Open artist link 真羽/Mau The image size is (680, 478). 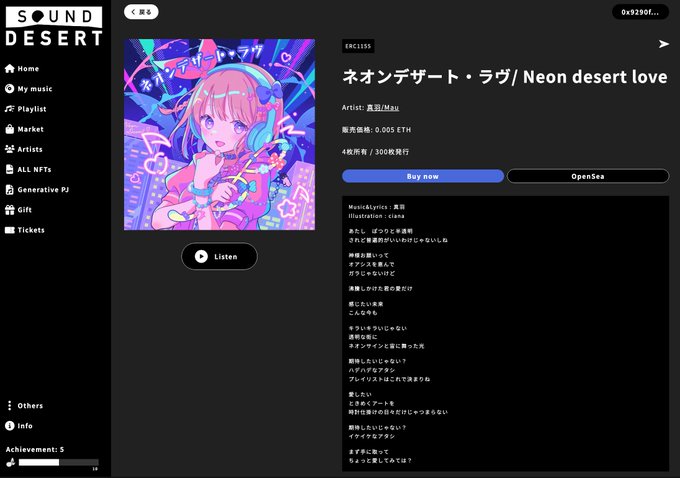click(x=382, y=108)
